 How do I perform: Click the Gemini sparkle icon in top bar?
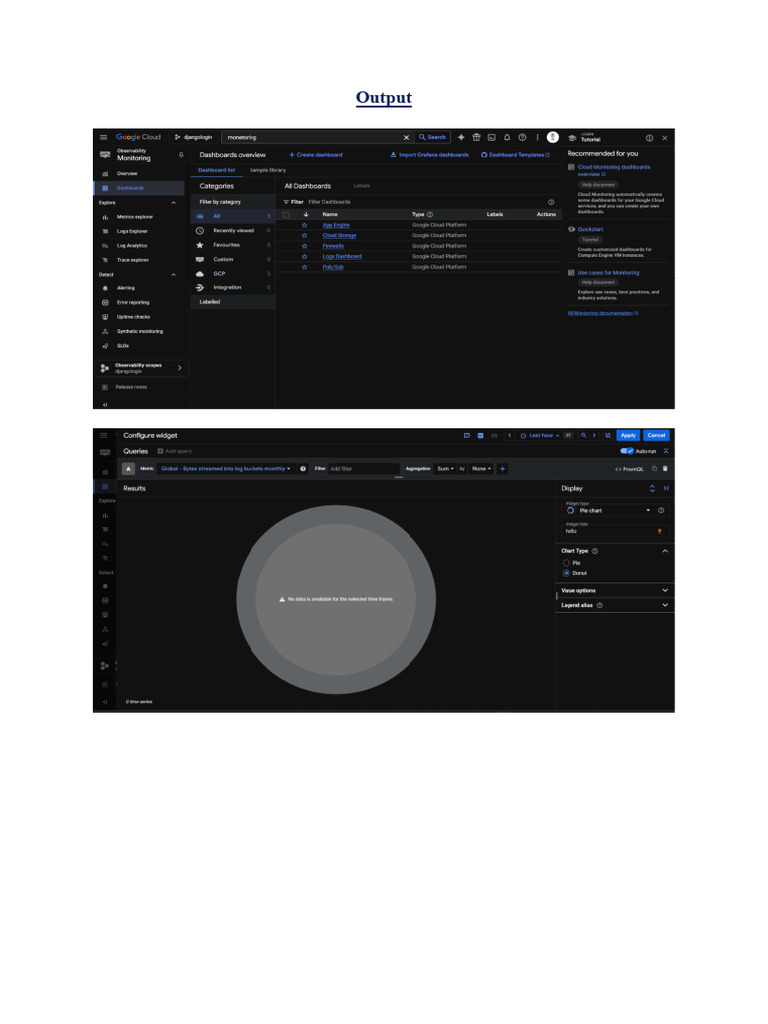461,137
